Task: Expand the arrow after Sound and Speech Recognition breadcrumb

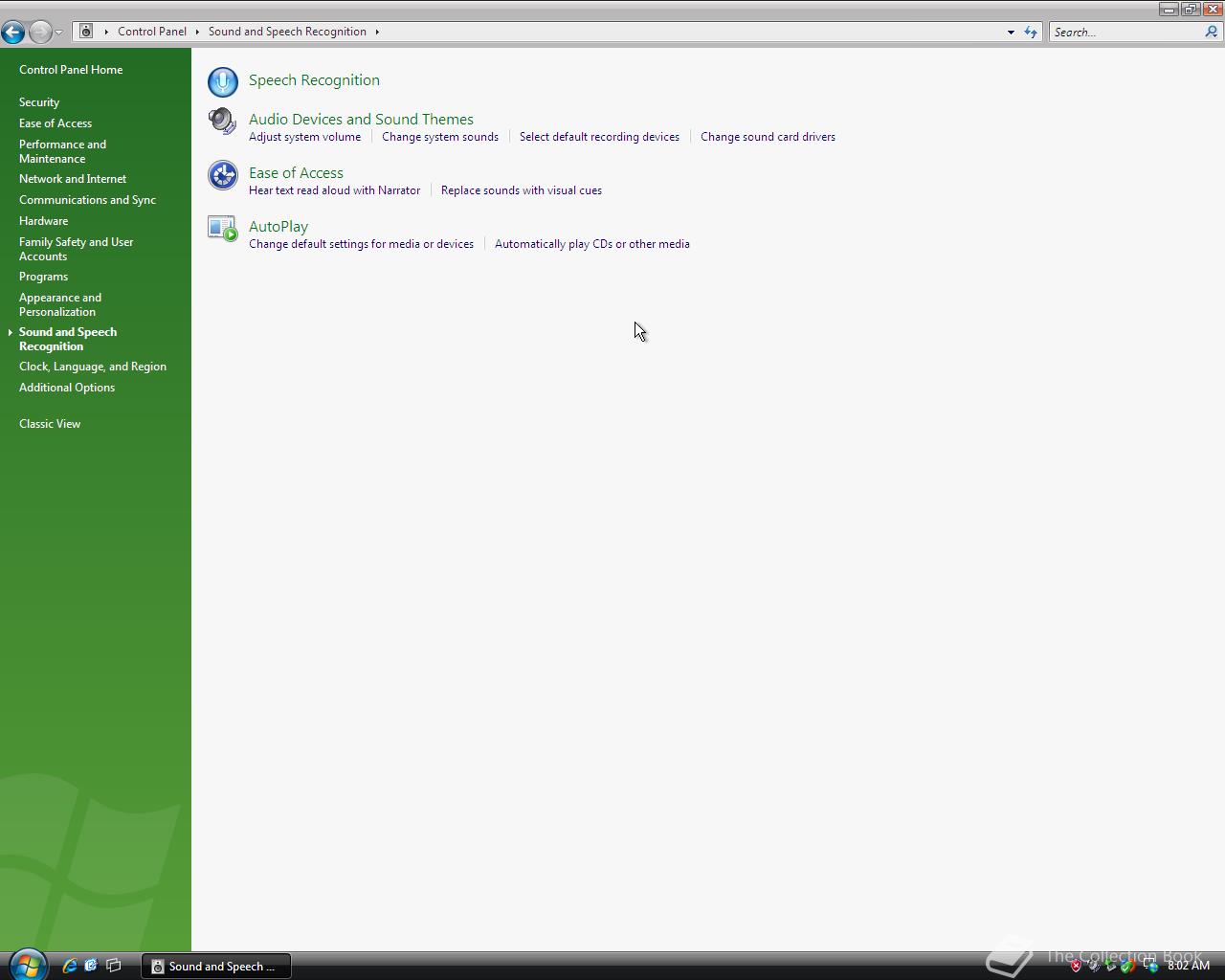Action: tap(377, 32)
